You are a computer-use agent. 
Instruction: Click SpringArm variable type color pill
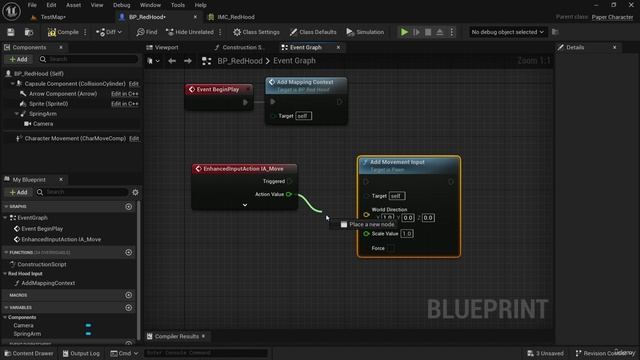tap(88, 333)
